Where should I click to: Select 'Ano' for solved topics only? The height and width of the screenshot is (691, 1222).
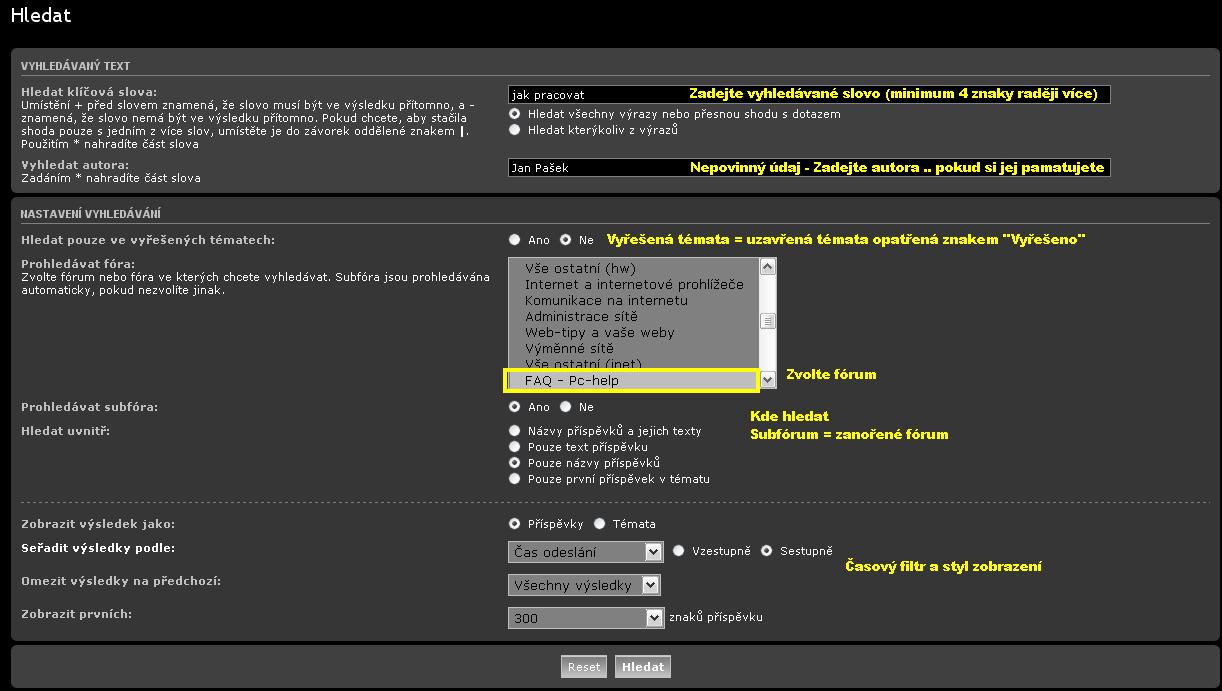pyautogui.click(x=515, y=240)
